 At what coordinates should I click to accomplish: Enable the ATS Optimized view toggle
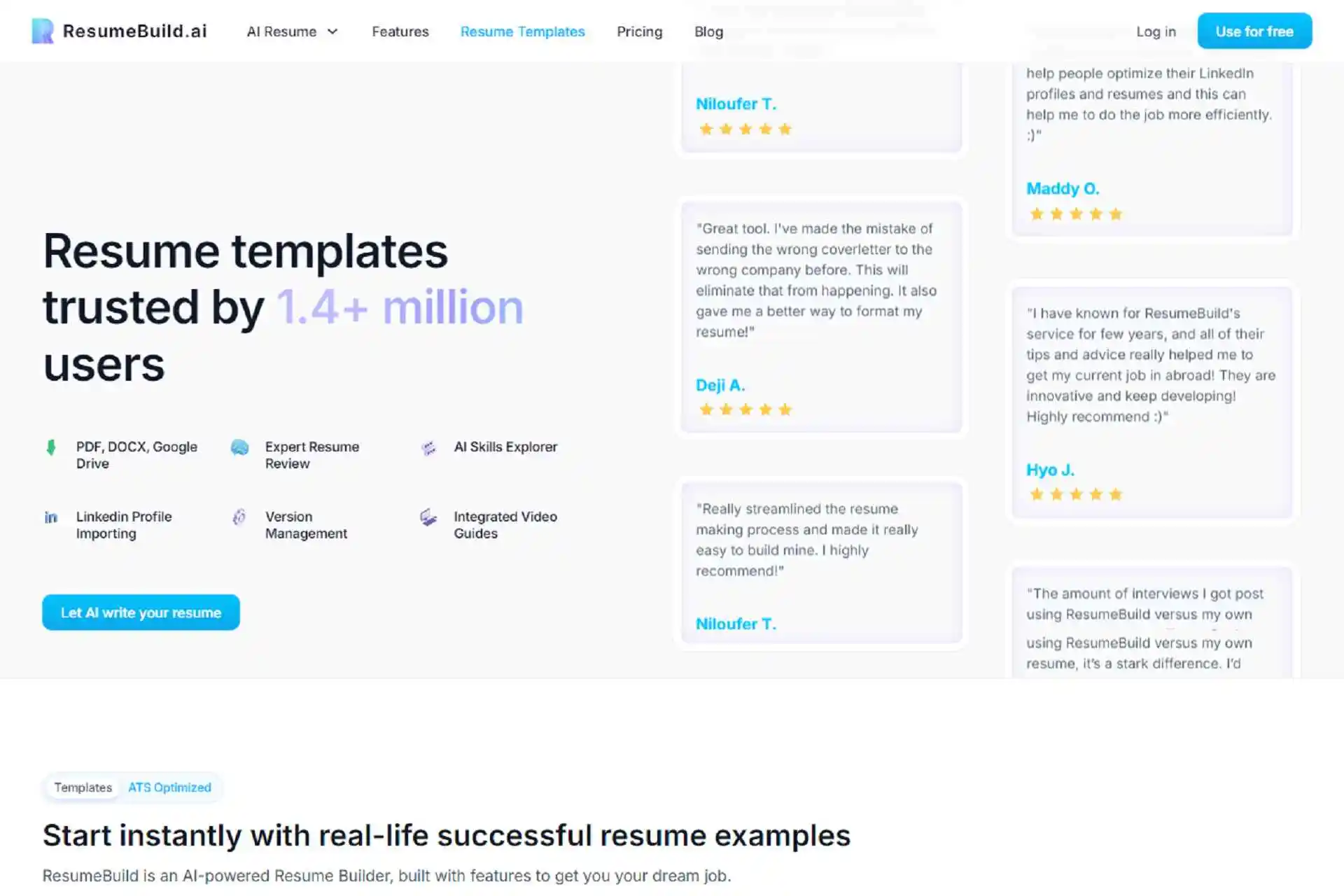tap(170, 787)
